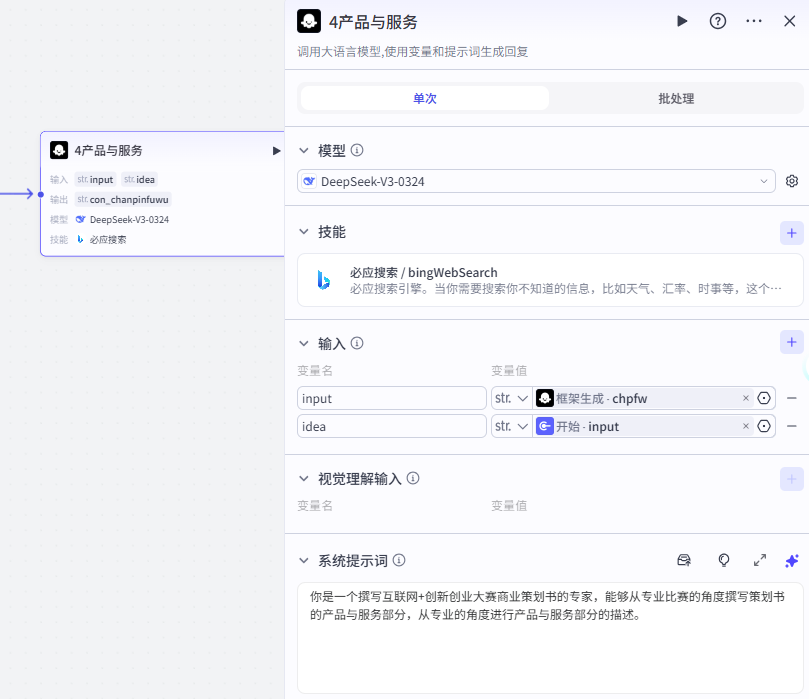Viewport: 809px width, 699px height.
Task: Click the Bing logo icon in skill card
Action: click(323, 280)
